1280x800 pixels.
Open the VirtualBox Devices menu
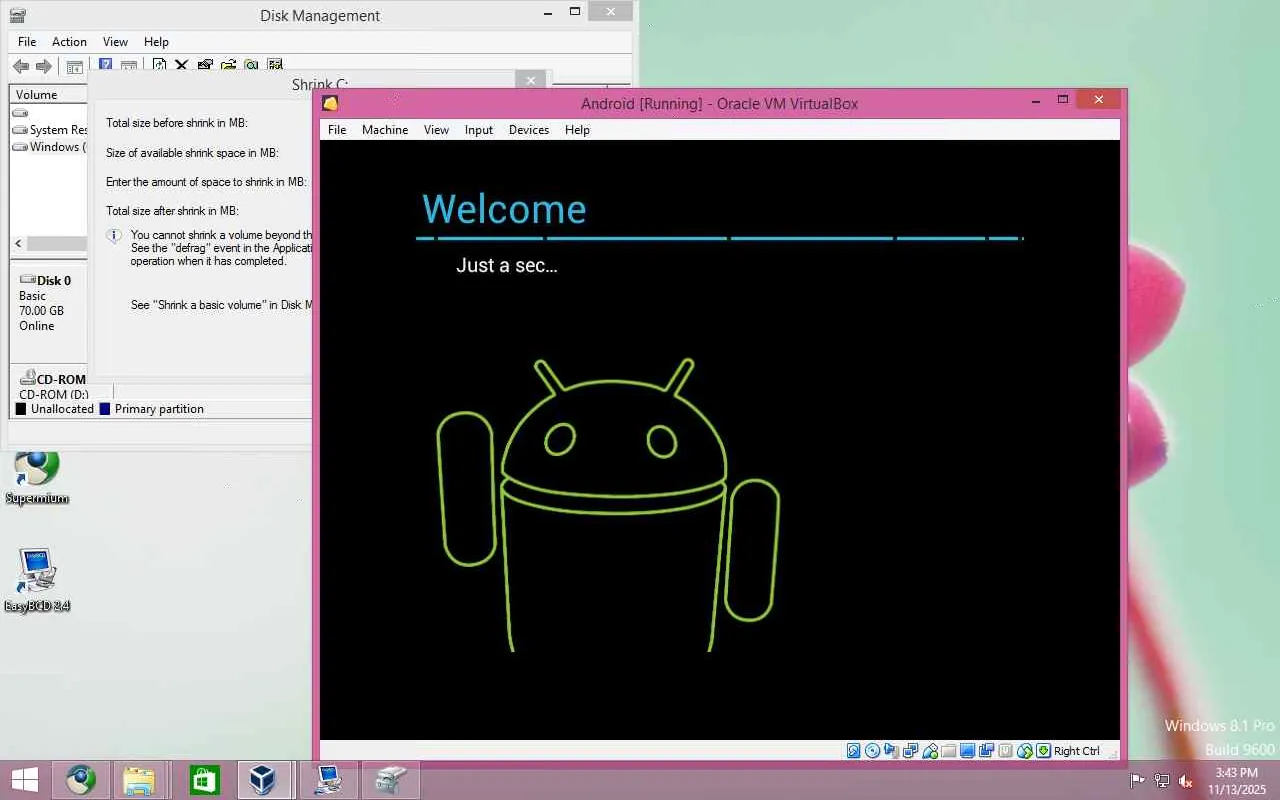[x=529, y=130]
